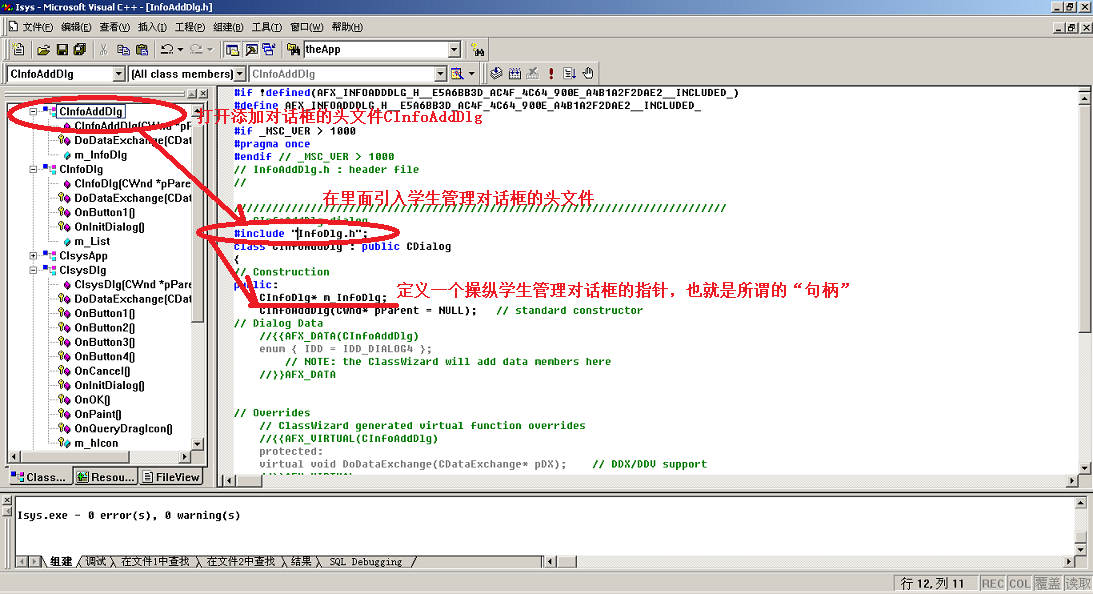Select the m_List member in class tree

click(92, 241)
